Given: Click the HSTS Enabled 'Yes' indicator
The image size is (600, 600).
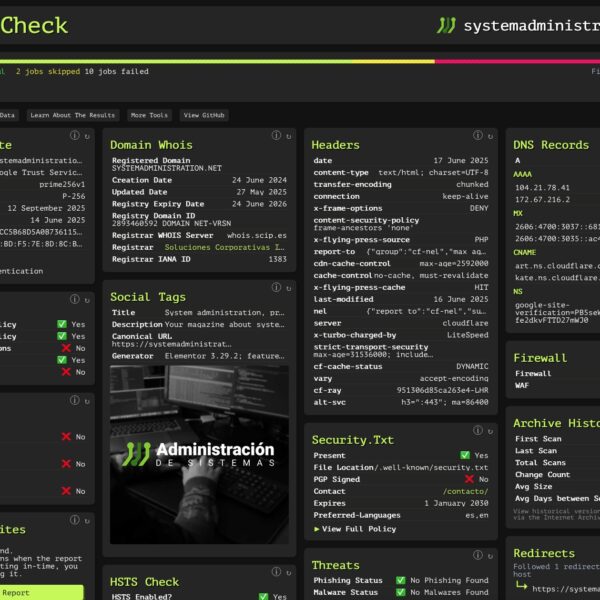Looking at the screenshot, I should (x=272, y=597).
